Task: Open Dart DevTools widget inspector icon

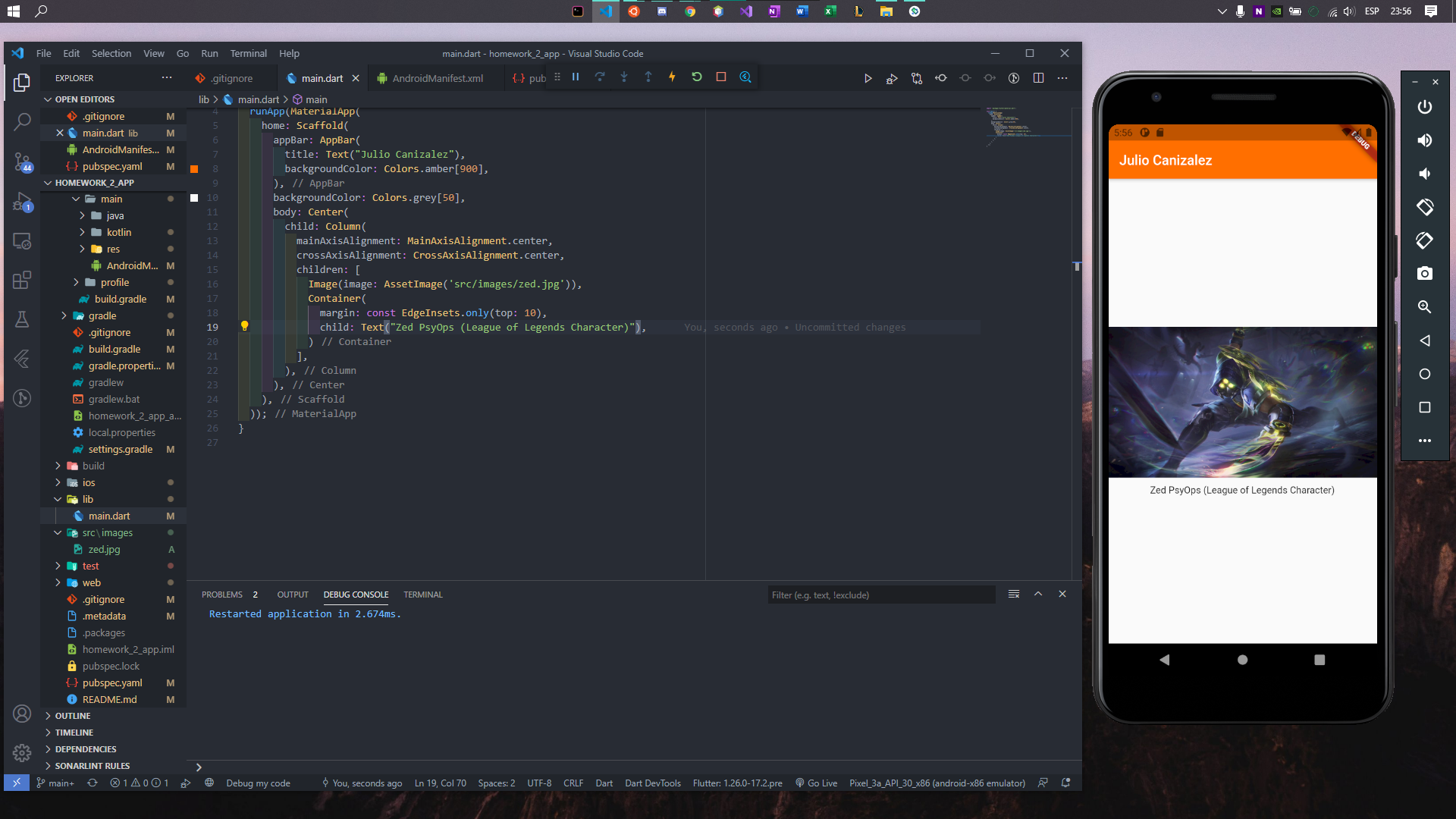Action: click(745, 77)
